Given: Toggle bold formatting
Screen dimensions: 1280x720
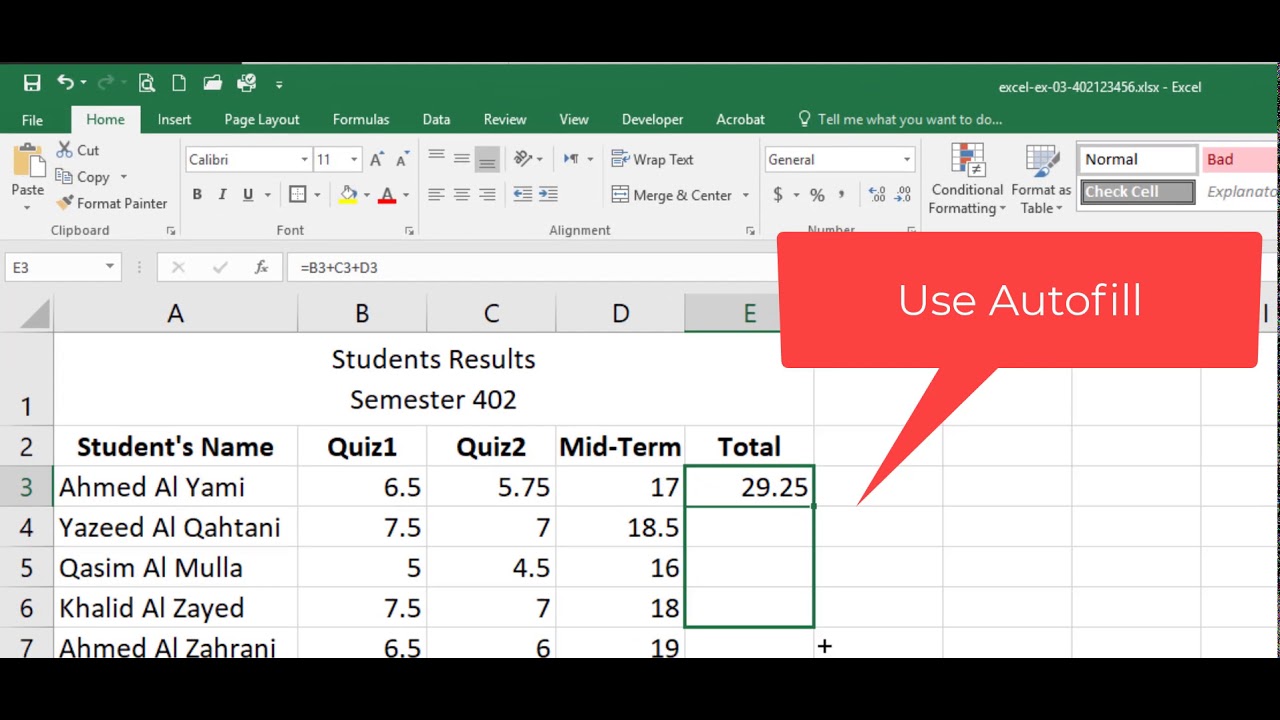Looking at the screenshot, I should pyautogui.click(x=197, y=195).
